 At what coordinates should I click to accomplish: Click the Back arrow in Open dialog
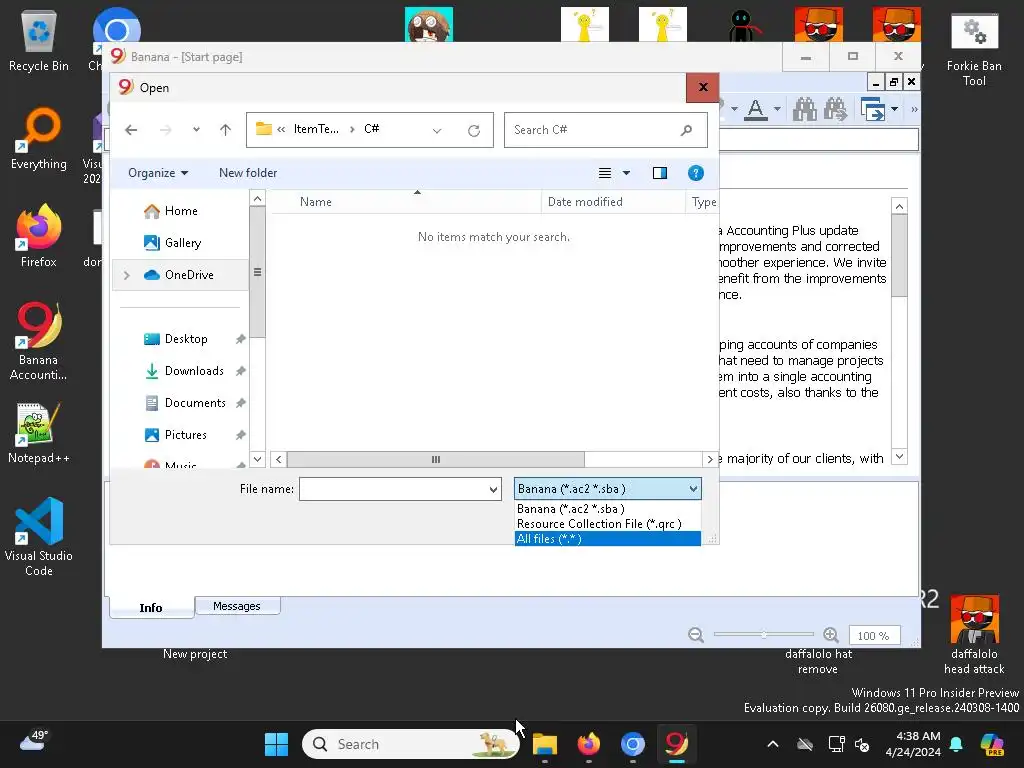click(x=131, y=130)
